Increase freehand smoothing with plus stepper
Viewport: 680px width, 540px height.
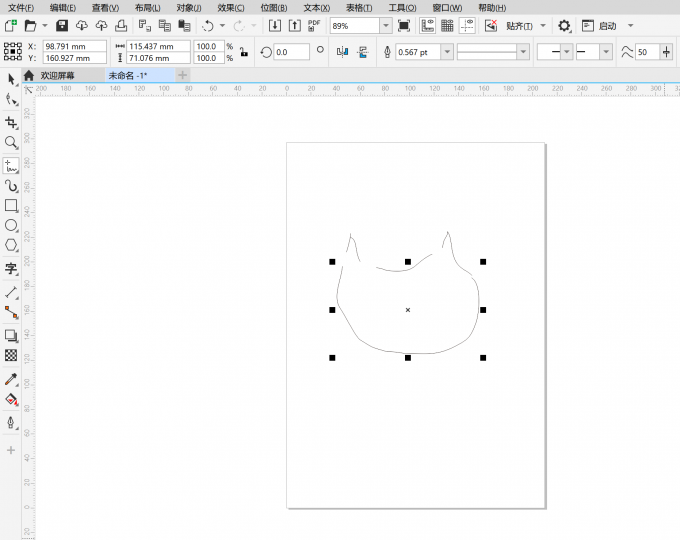tap(667, 52)
